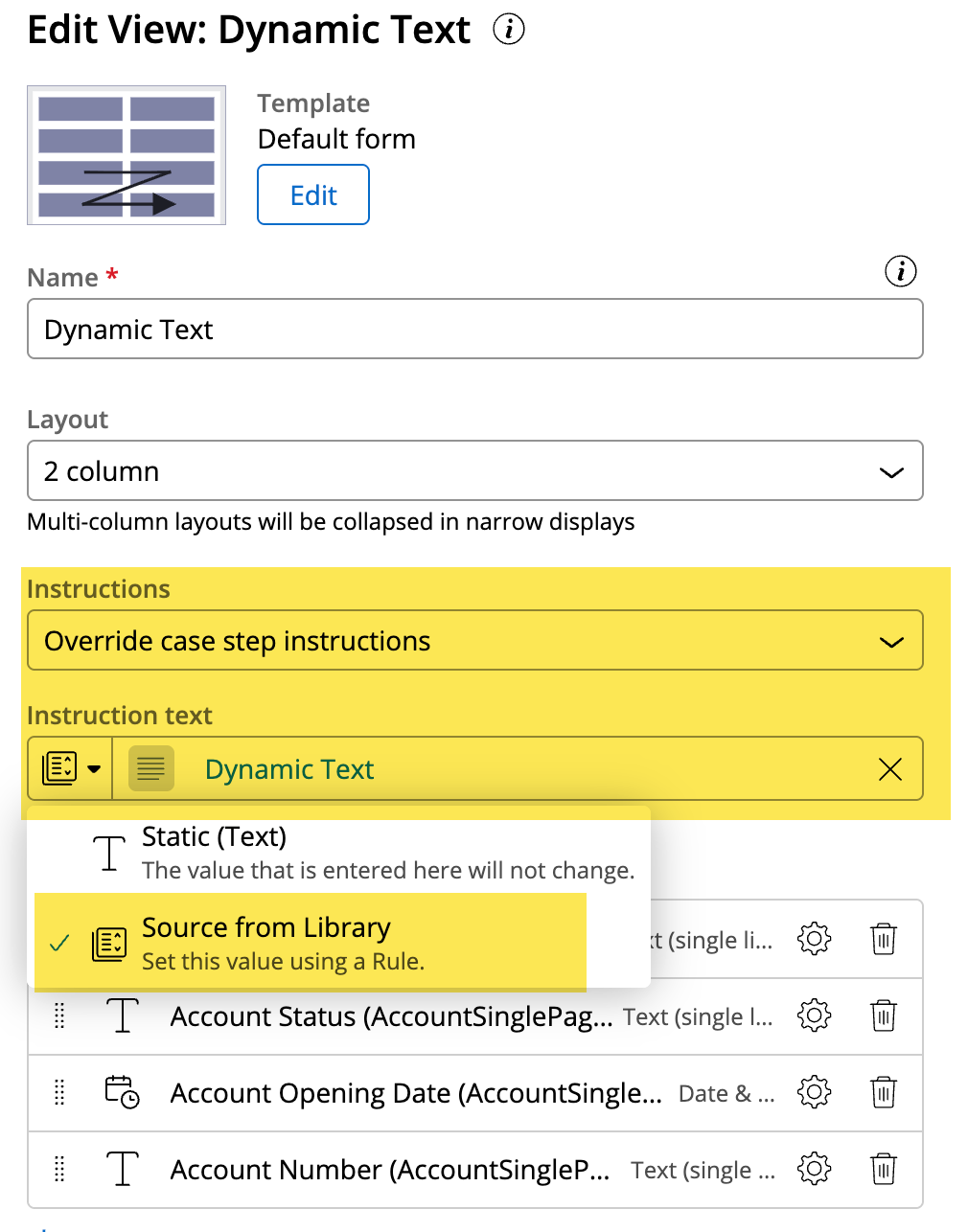This screenshot has height=1232, width=968.
Task: Click drag handle for Account Status row
Action: coord(59,1015)
